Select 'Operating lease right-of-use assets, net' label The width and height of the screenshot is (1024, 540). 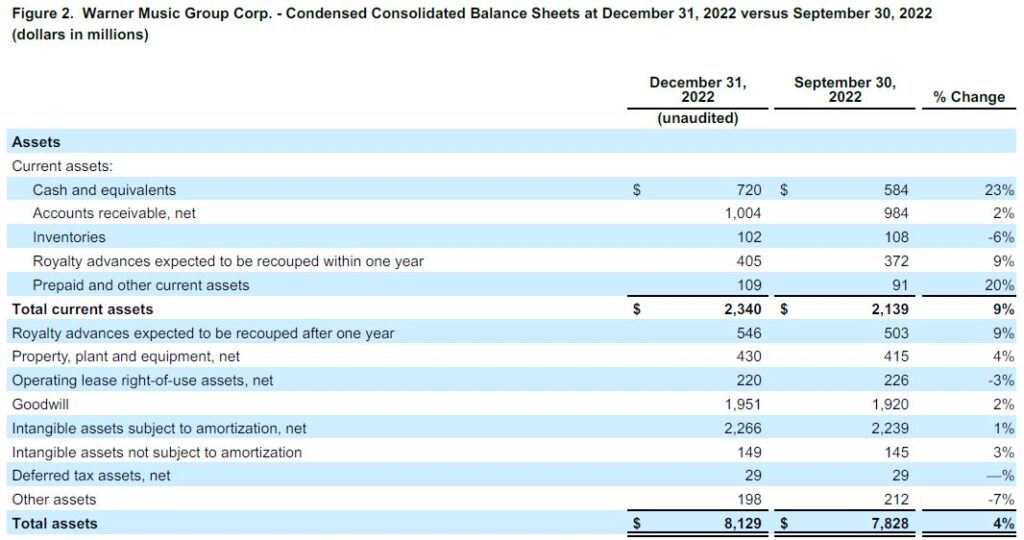[x=142, y=381]
